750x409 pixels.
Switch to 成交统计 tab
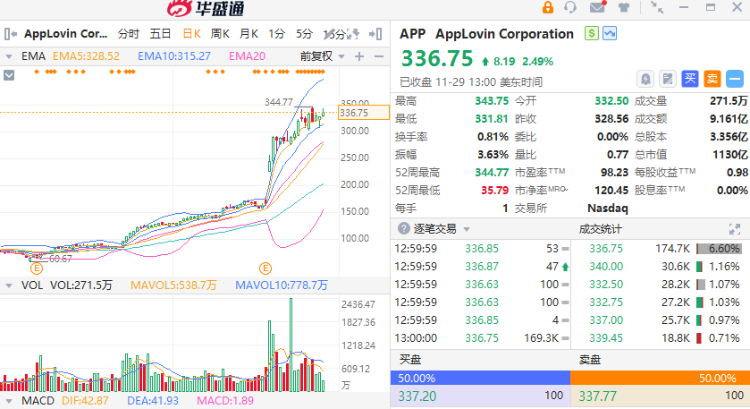pyautogui.click(x=600, y=229)
